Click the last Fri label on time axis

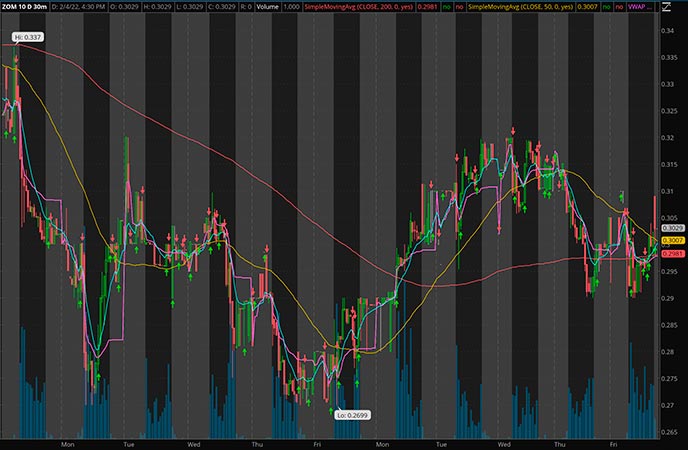point(614,442)
